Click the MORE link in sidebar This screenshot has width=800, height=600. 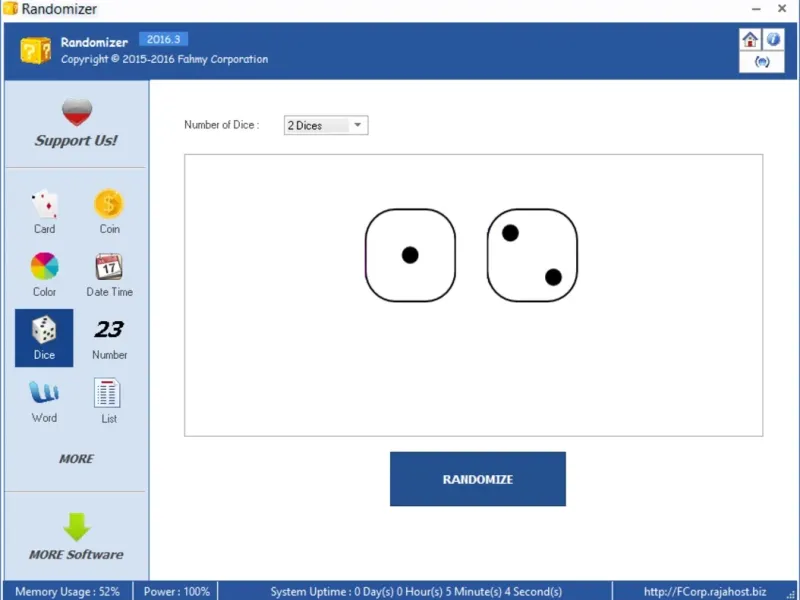[77, 459]
